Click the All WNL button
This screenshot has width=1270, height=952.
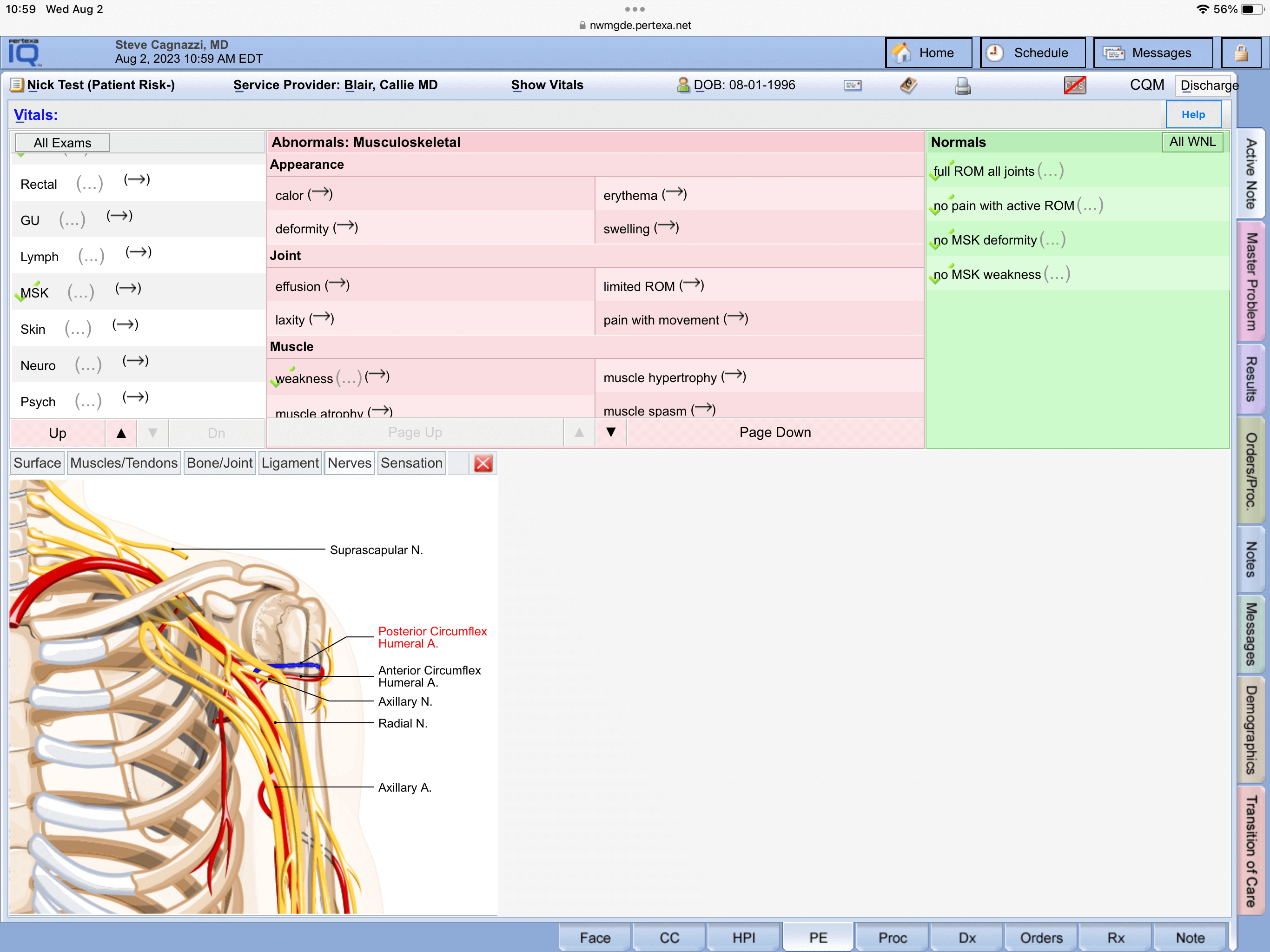[x=1192, y=142]
